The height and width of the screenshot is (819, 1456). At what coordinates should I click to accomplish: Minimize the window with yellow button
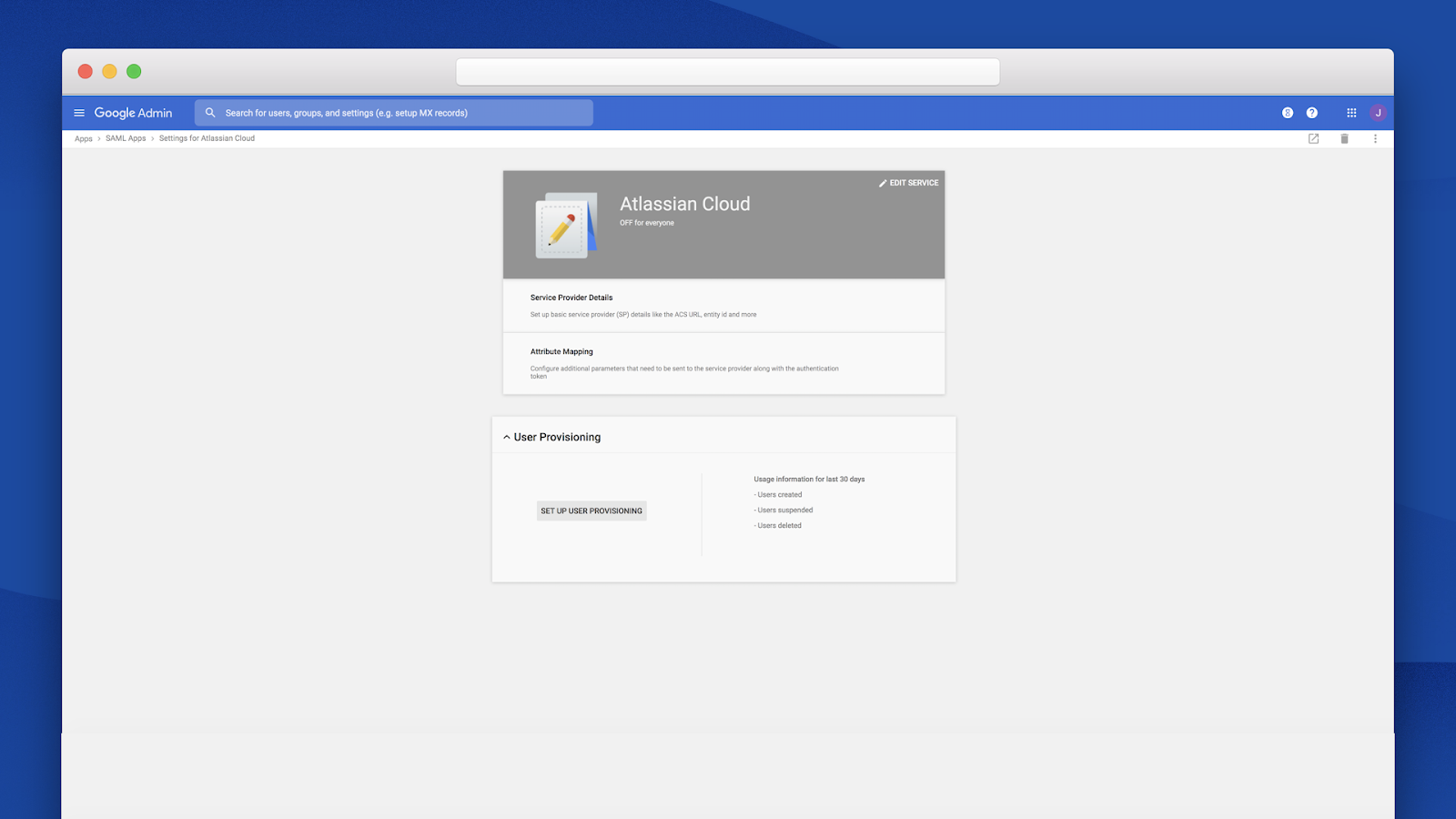[x=109, y=72]
